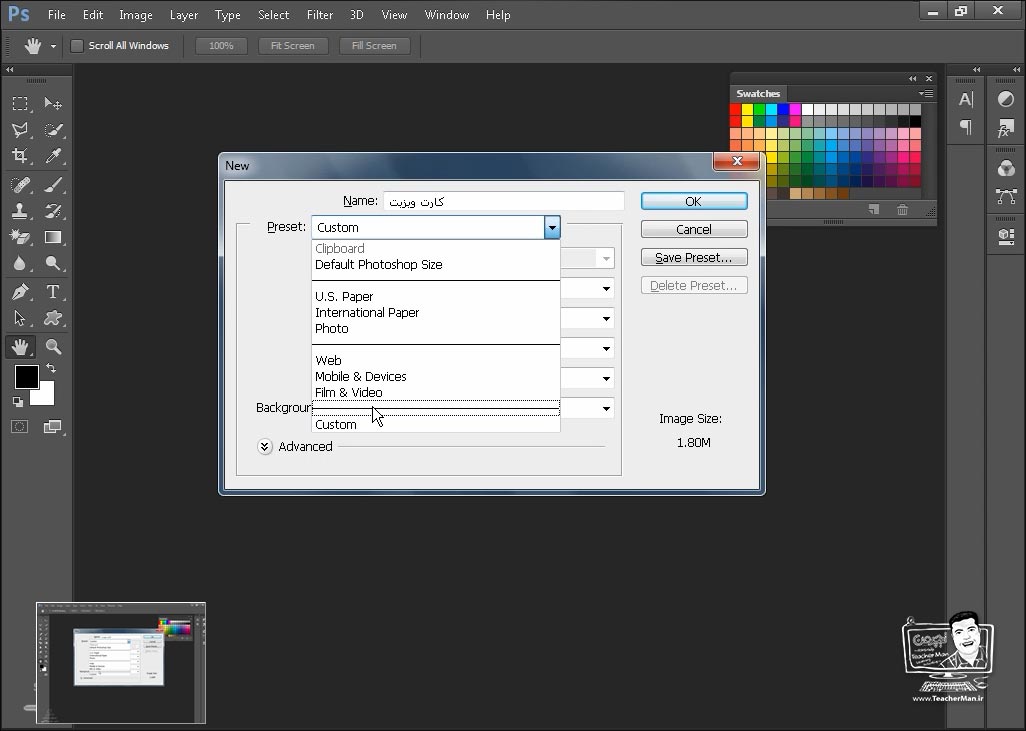The height and width of the screenshot is (731, 1026).
Task: Select the Brush tool
Action: [53, 185]
